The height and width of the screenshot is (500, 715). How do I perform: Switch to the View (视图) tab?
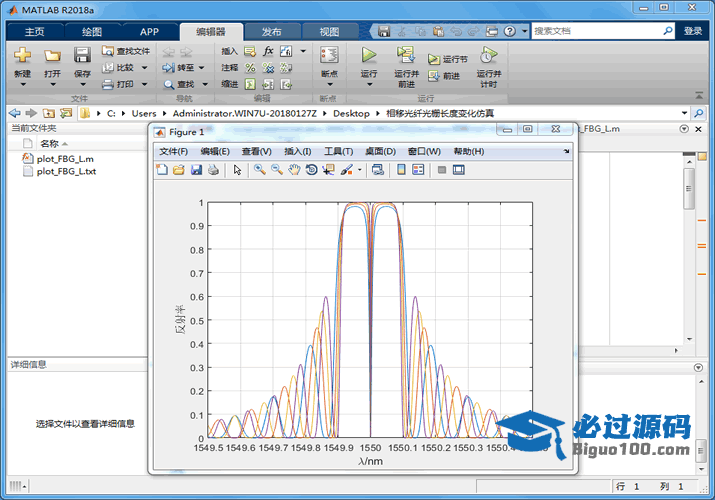point(329,31)
